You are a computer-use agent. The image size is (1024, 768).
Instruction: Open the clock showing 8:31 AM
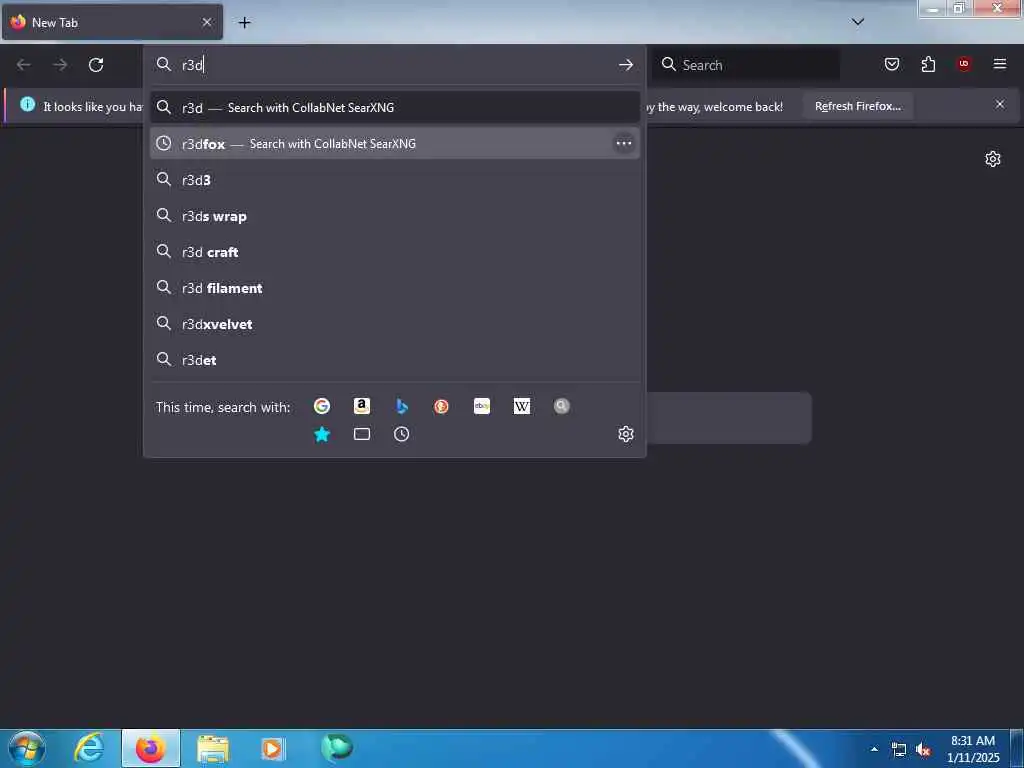973,749
